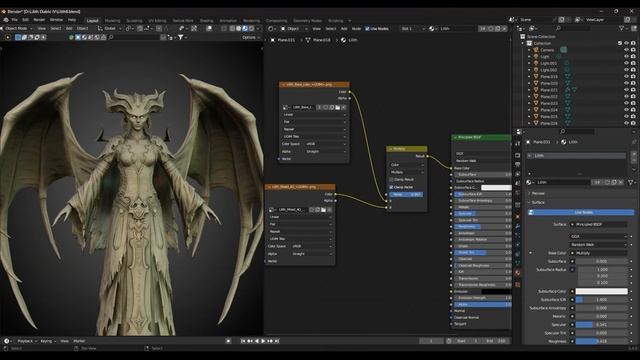Viewport: 640px width, 360px height.
Task: Open the File menu
Action: point(14,20)
